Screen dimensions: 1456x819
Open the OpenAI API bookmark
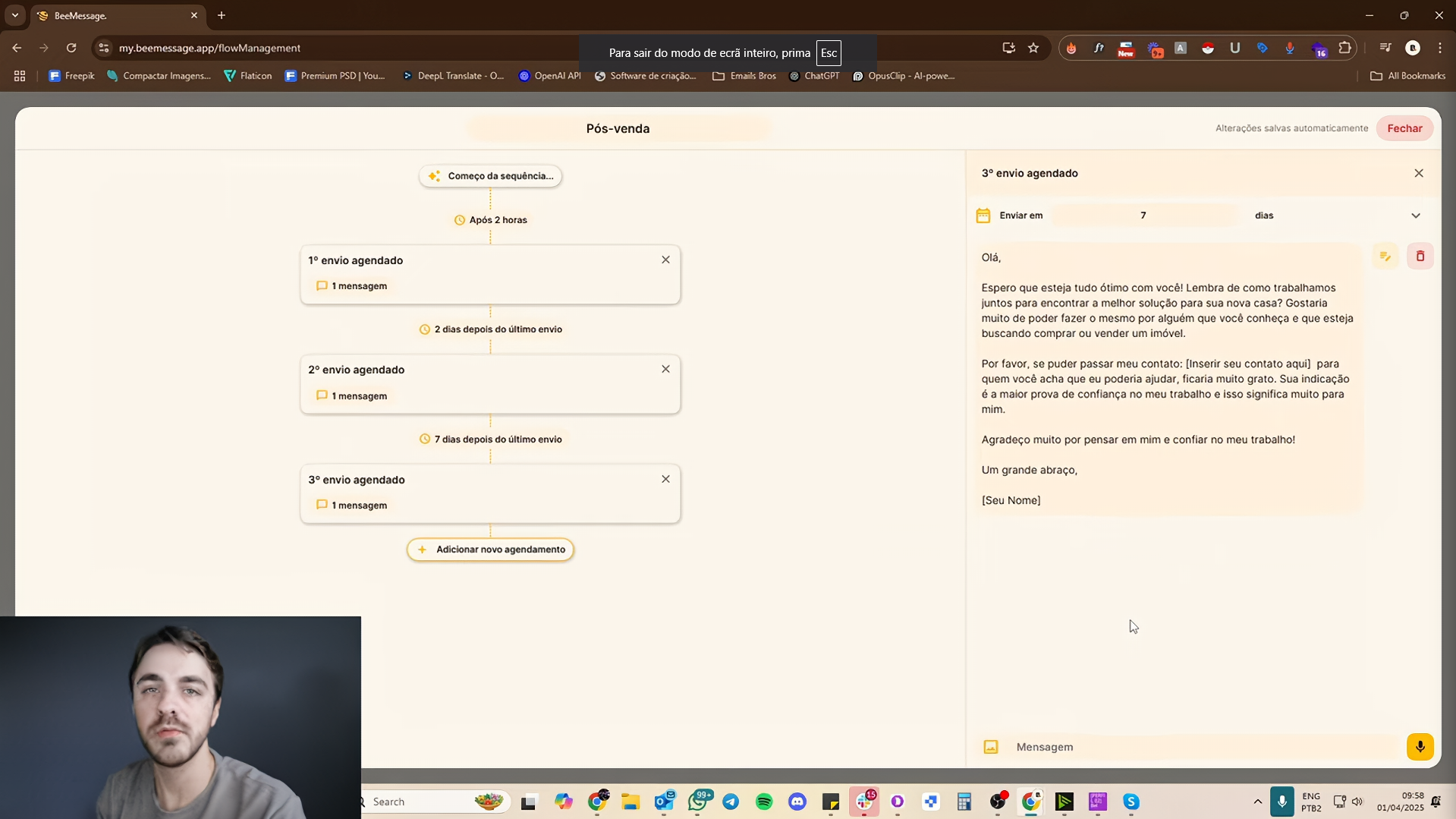tap(549, 76)
